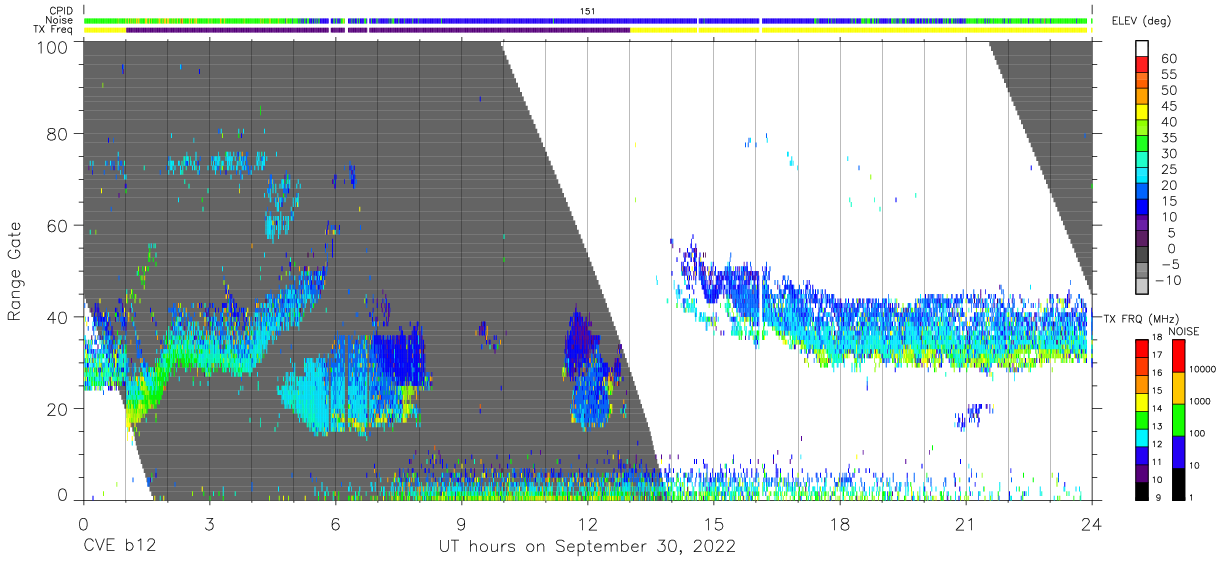
Task: Click the -10 label on ELEV color bar
Action: (x=1166, y=280)
